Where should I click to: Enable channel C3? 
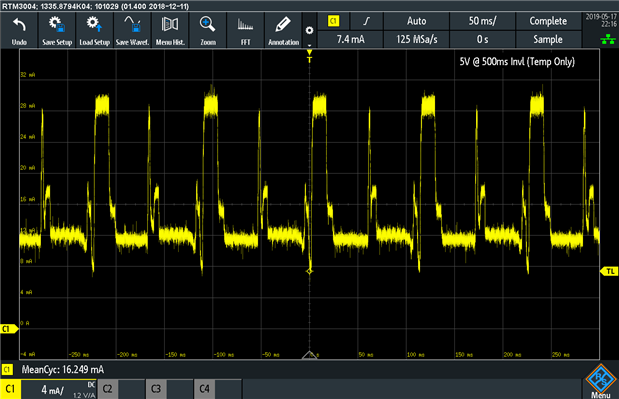coord(156,389)
